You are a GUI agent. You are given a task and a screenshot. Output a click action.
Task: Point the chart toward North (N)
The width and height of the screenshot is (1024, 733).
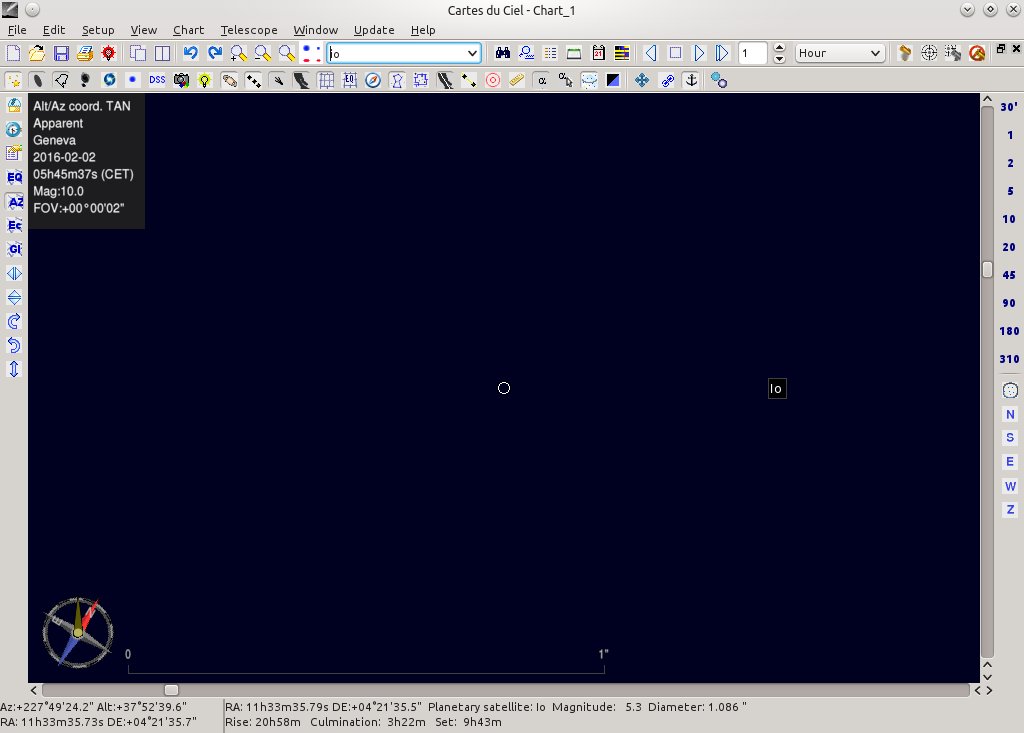pos(1010,414)
